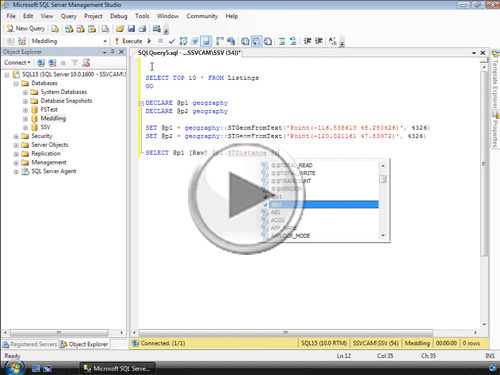Open the File menu
Viewport: 500px width, 375px height.
pyautogui.click(x=11, y=16)
